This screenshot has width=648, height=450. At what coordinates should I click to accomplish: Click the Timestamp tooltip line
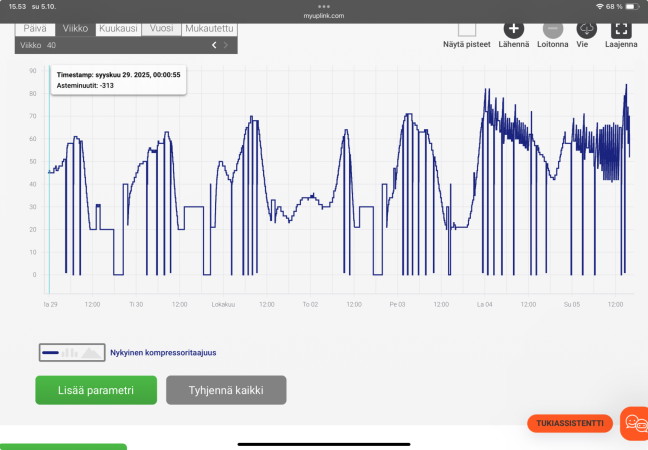tap(118, 75)
